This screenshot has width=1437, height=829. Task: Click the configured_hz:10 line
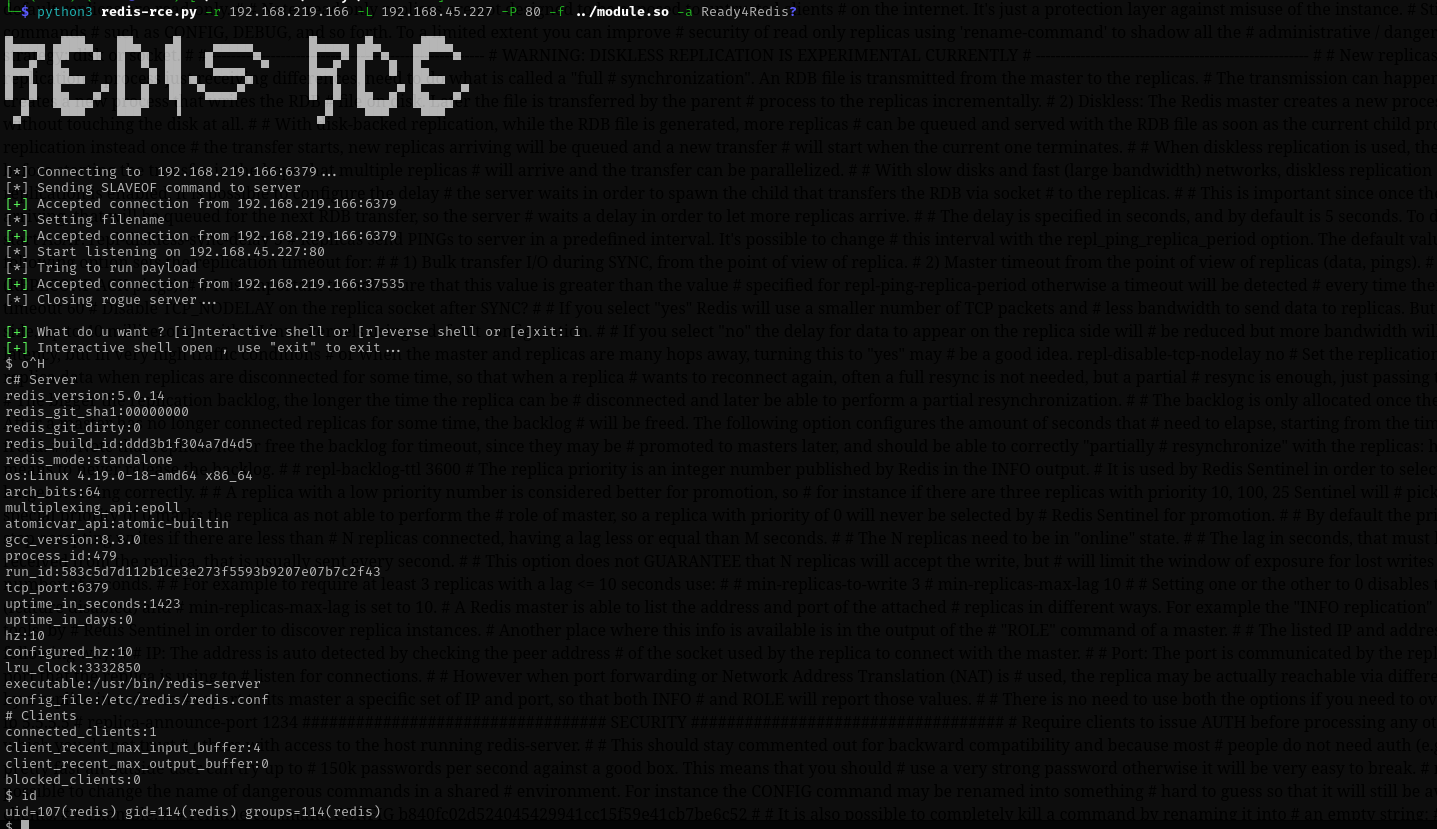click(69, 652)
